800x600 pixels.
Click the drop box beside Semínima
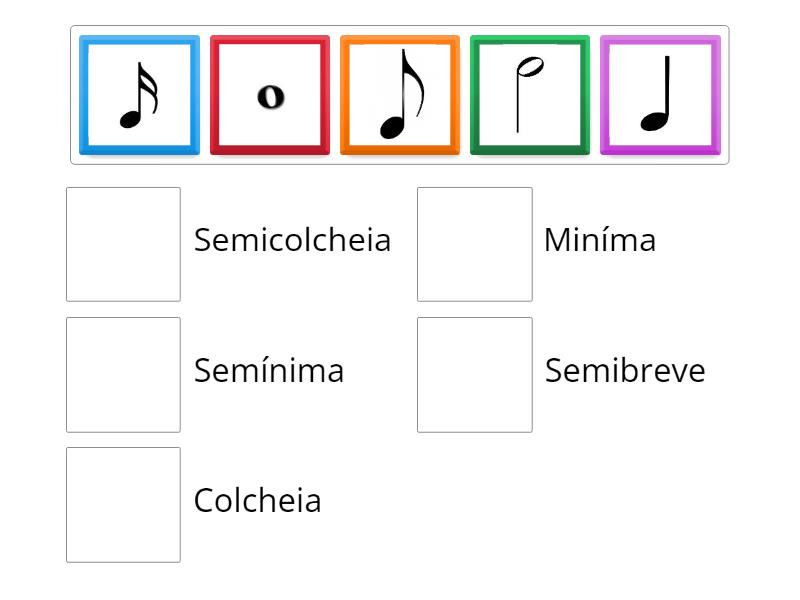click(x=123, y=373)
